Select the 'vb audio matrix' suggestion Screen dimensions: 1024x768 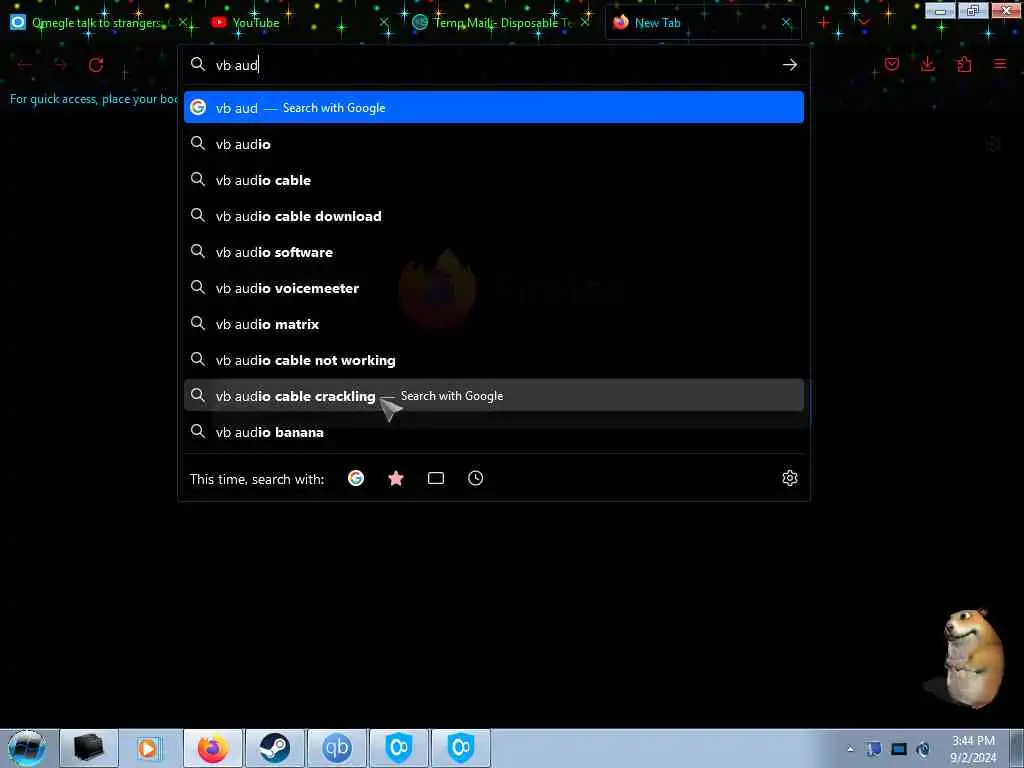pyautogui.click(x=494, y=323)
